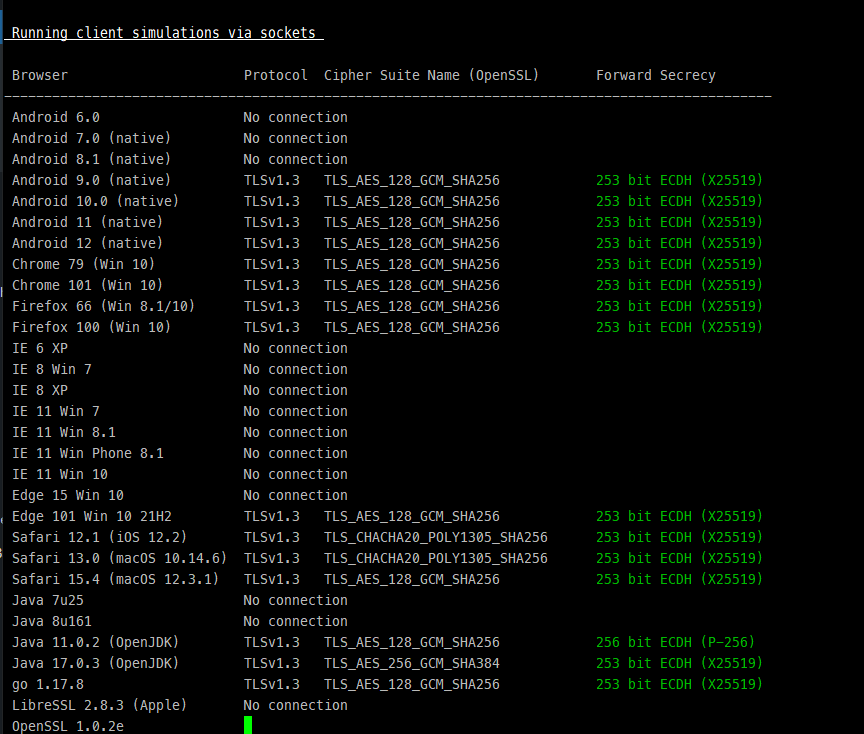Click the 'Protocol' column header

click(276, 75)
